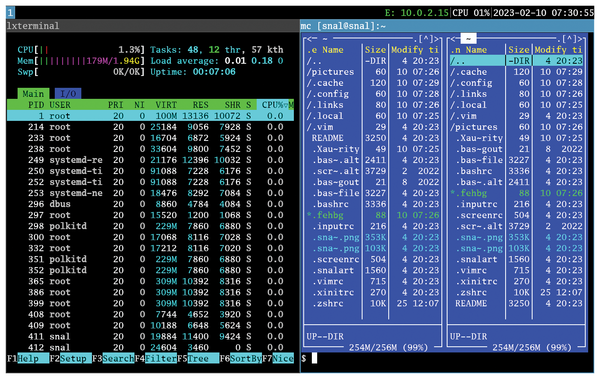Screen dimensions: 600x379
Task: Select .xinitrc in right mc panel
Action: click(517, 281)
